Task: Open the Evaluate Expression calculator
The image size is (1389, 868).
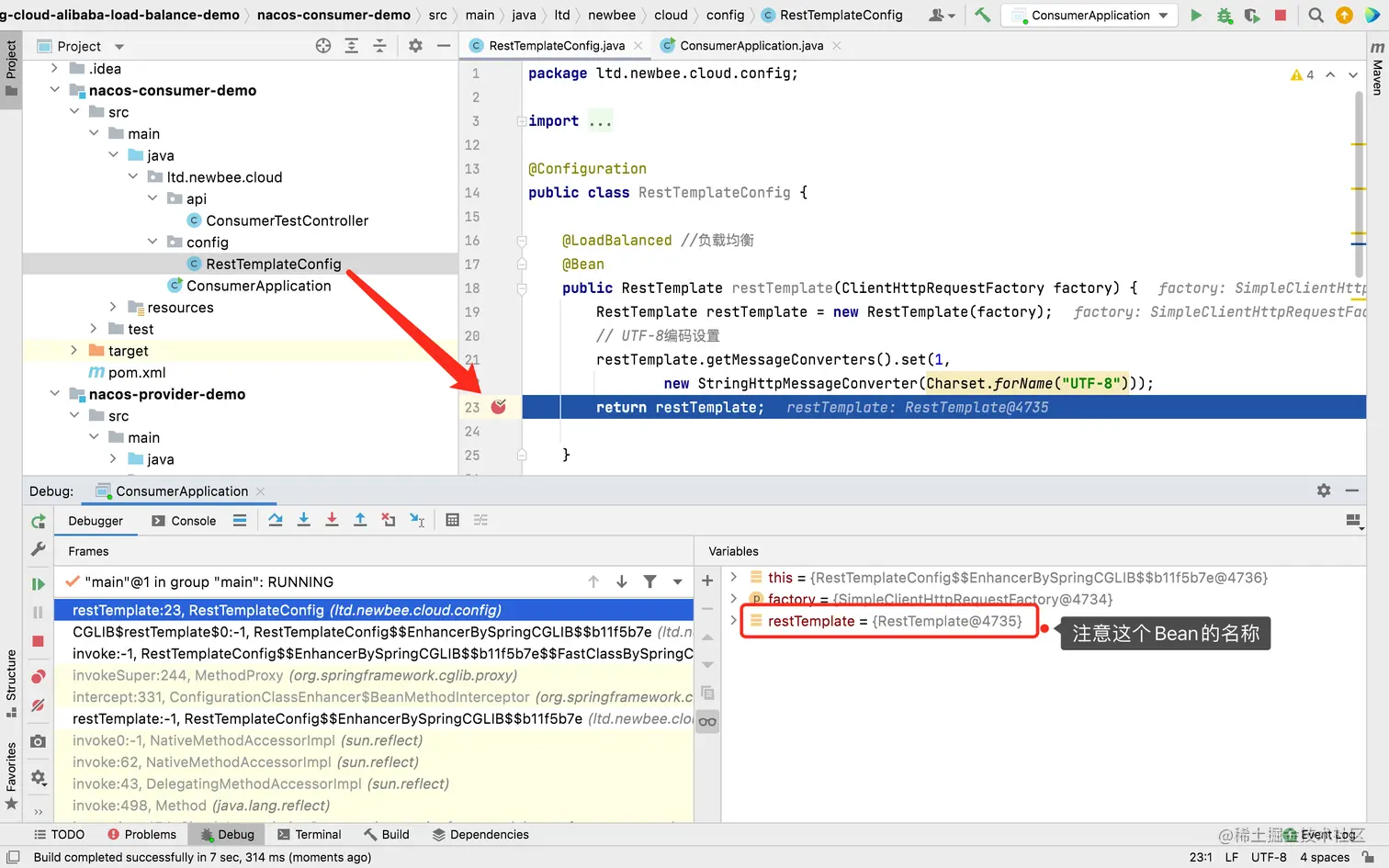Action: coord(452,520)
